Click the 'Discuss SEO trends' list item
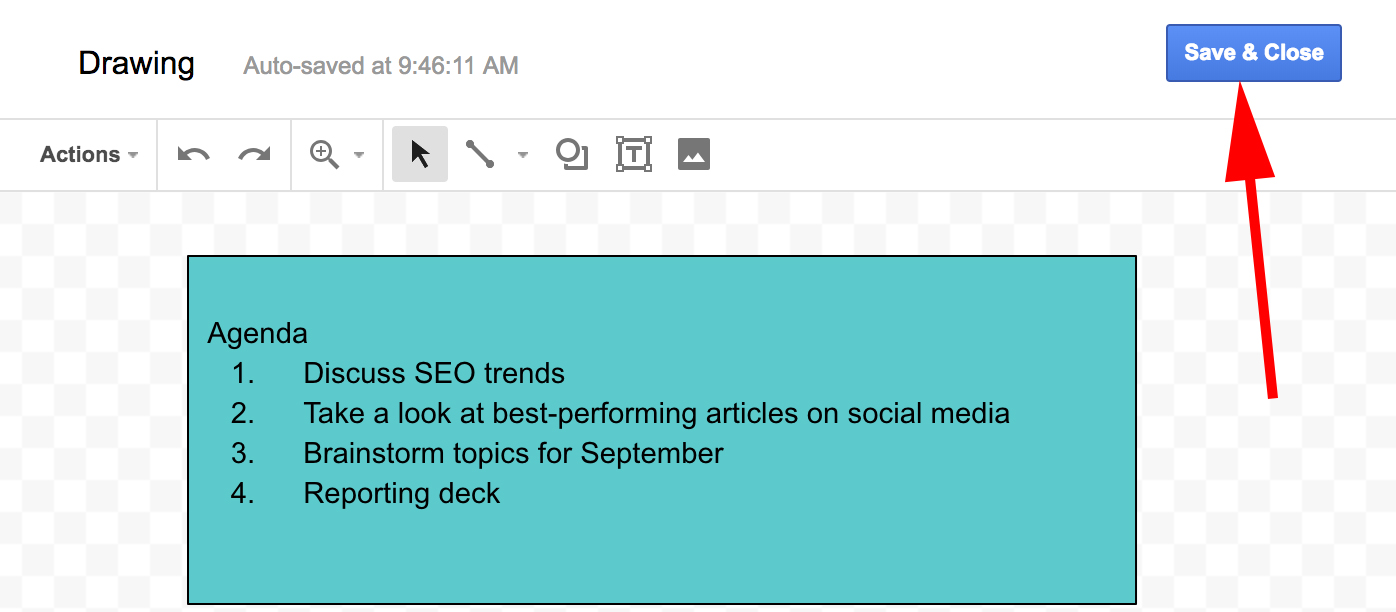This screenshot has width=1396, height=612. coord(434,374)
